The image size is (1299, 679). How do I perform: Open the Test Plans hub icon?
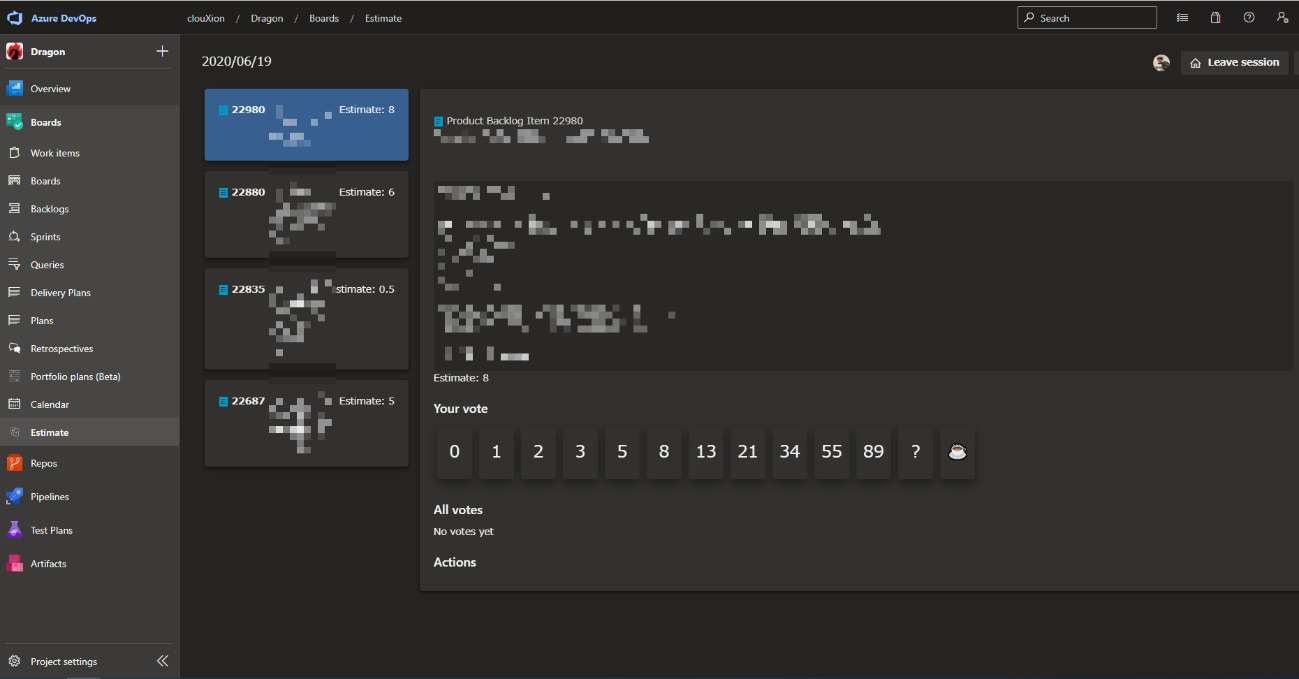tap(14, 530)
